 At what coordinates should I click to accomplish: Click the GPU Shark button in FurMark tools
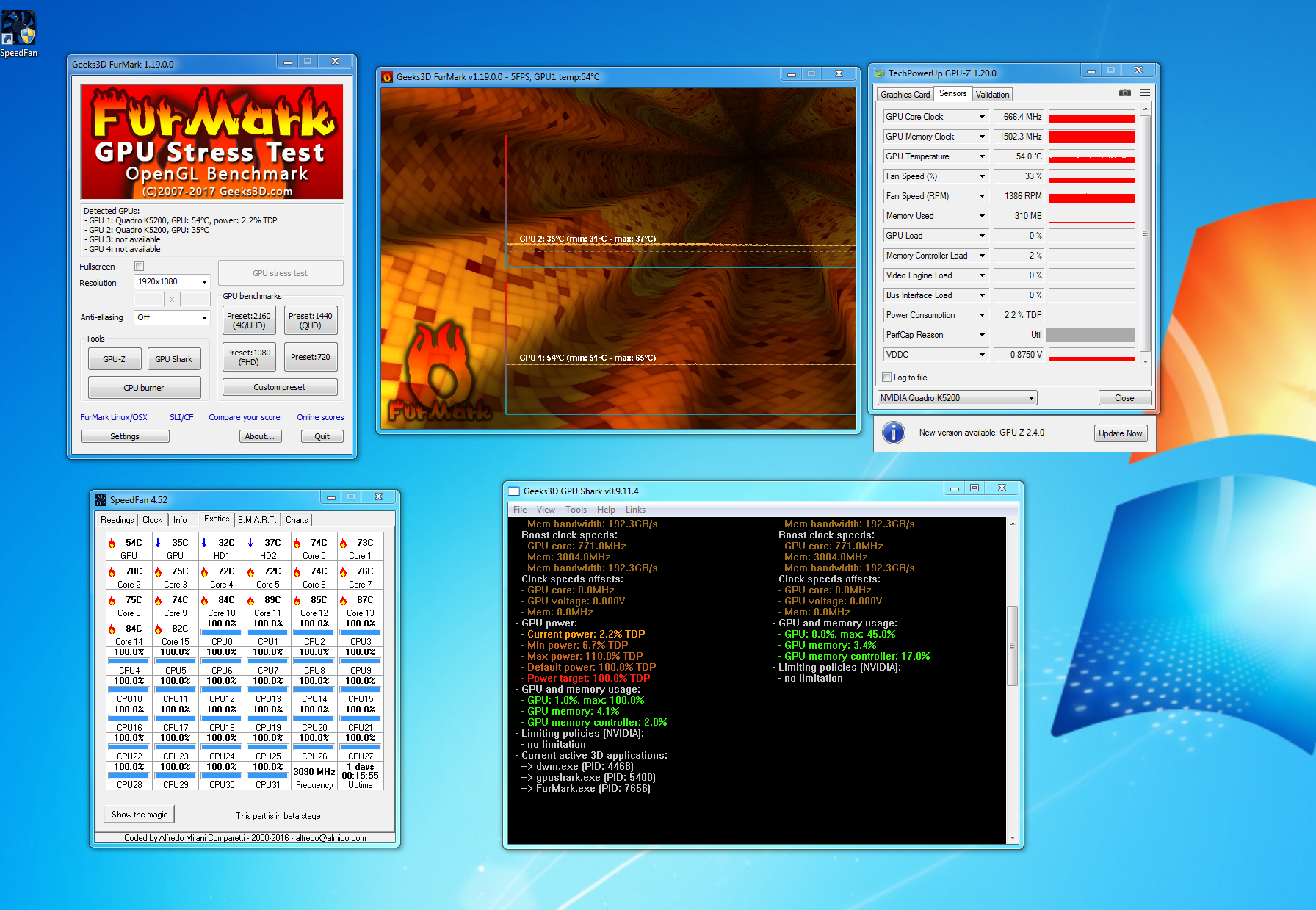pyautogui.click(x=174, y=359)
